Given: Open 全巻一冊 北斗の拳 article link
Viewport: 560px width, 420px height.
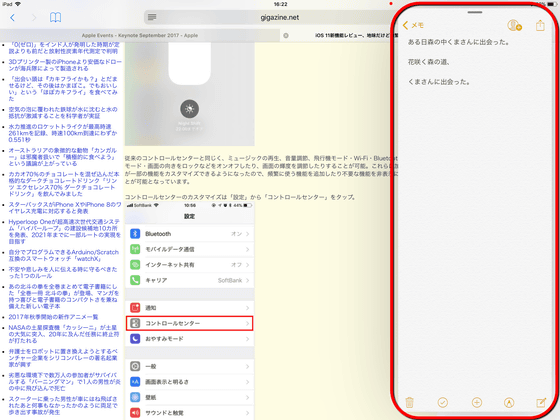Looking at the screenshot, I should tap(64, 296).
